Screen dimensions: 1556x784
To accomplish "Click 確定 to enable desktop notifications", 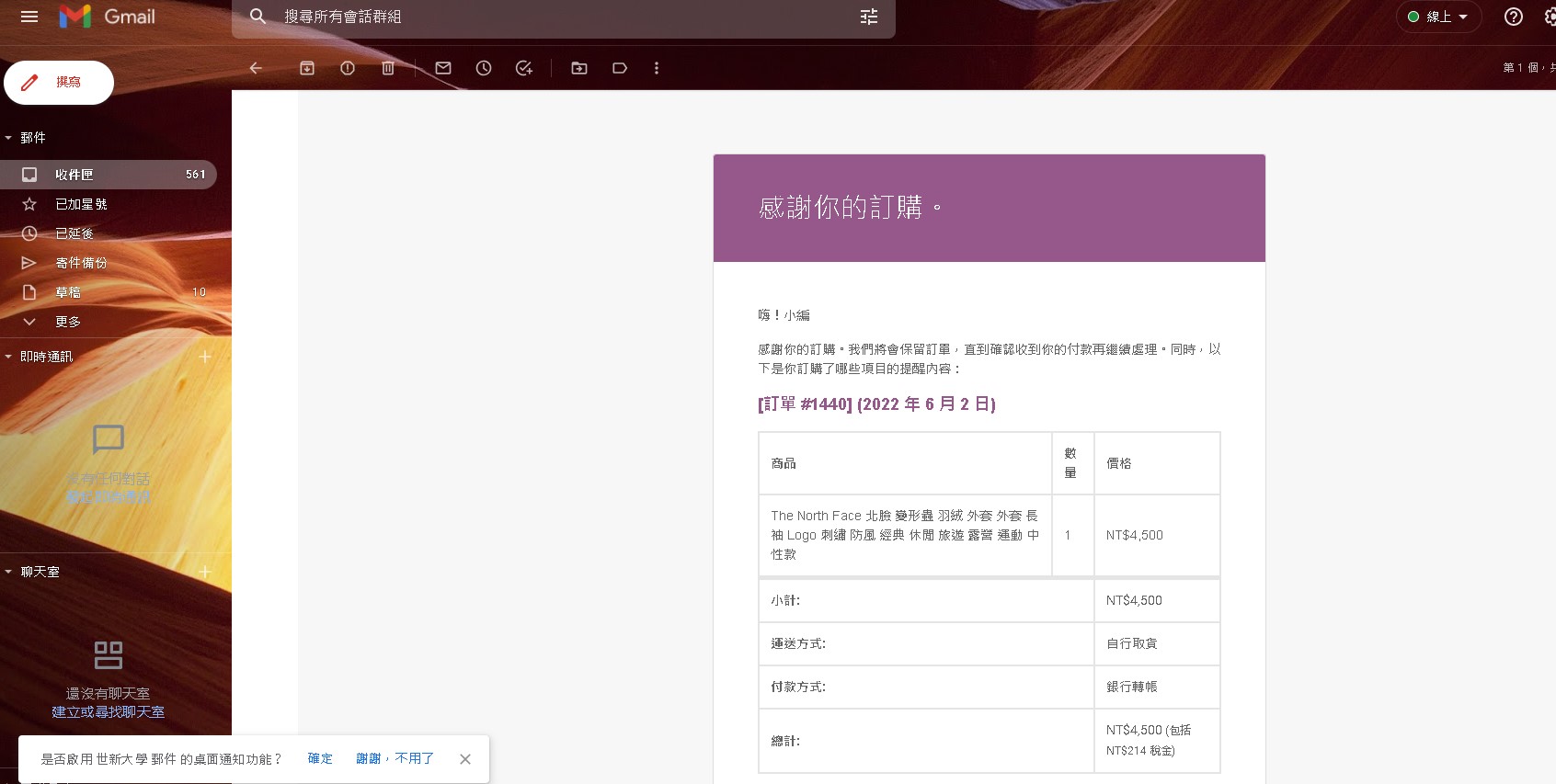I will click(320, 758).
